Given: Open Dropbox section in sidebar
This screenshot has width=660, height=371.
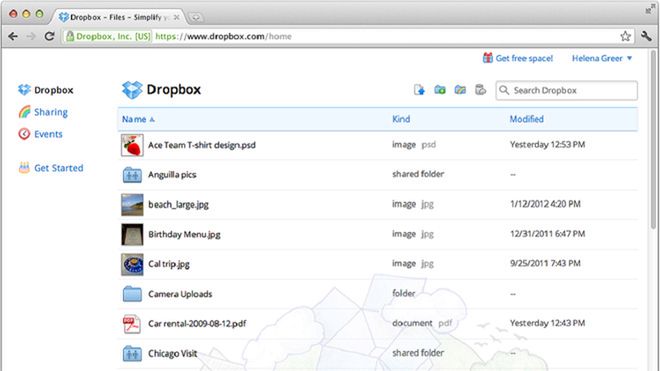Looking at the screenshot, I should pyautogui.click(x=53, y=90).
